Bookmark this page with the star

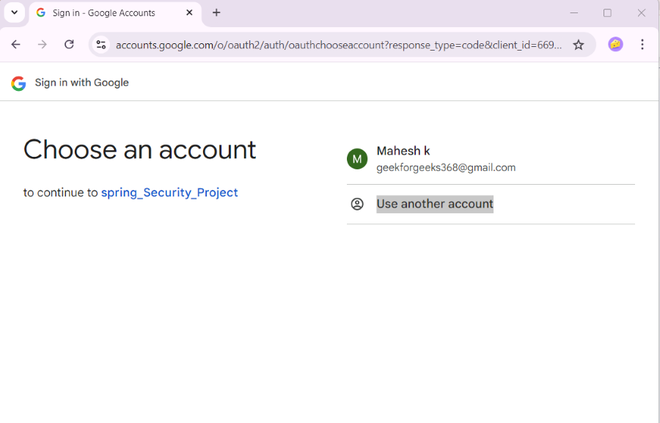578,45
